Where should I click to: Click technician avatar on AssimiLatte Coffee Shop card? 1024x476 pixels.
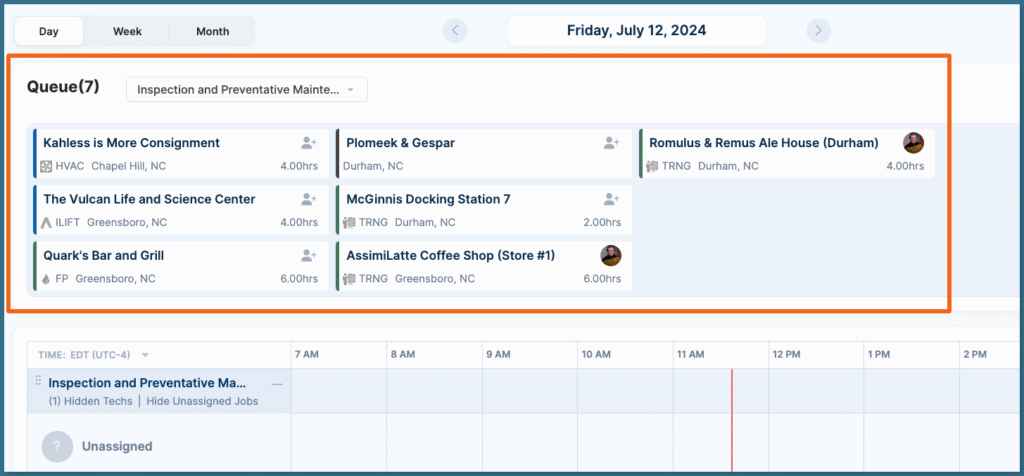point(610,255)
